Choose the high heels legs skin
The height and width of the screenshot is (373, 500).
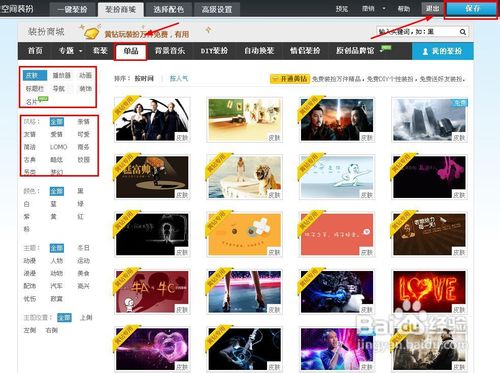[245, 292]
